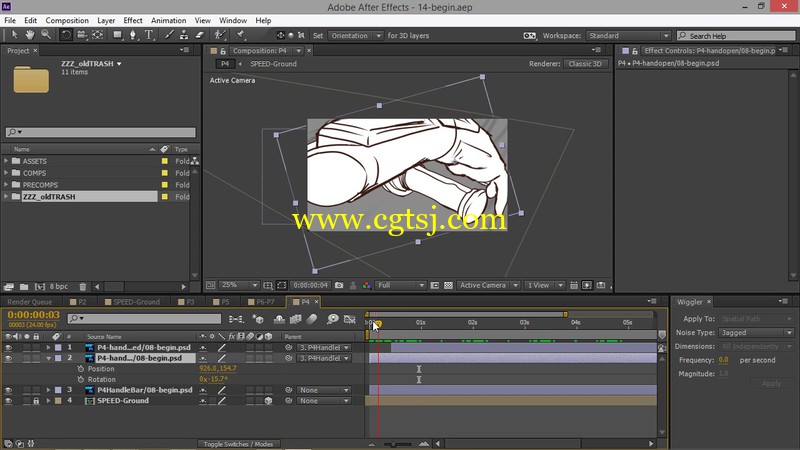The image size is (800, 450).
Task: Select the Pan Behind tool
Action: 97,35
